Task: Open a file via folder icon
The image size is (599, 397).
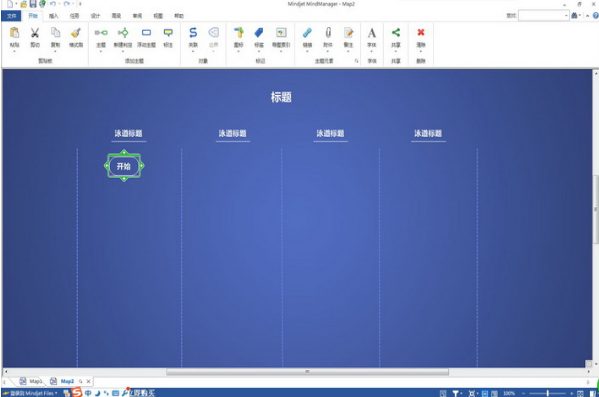Action: [x=24, y=4]
